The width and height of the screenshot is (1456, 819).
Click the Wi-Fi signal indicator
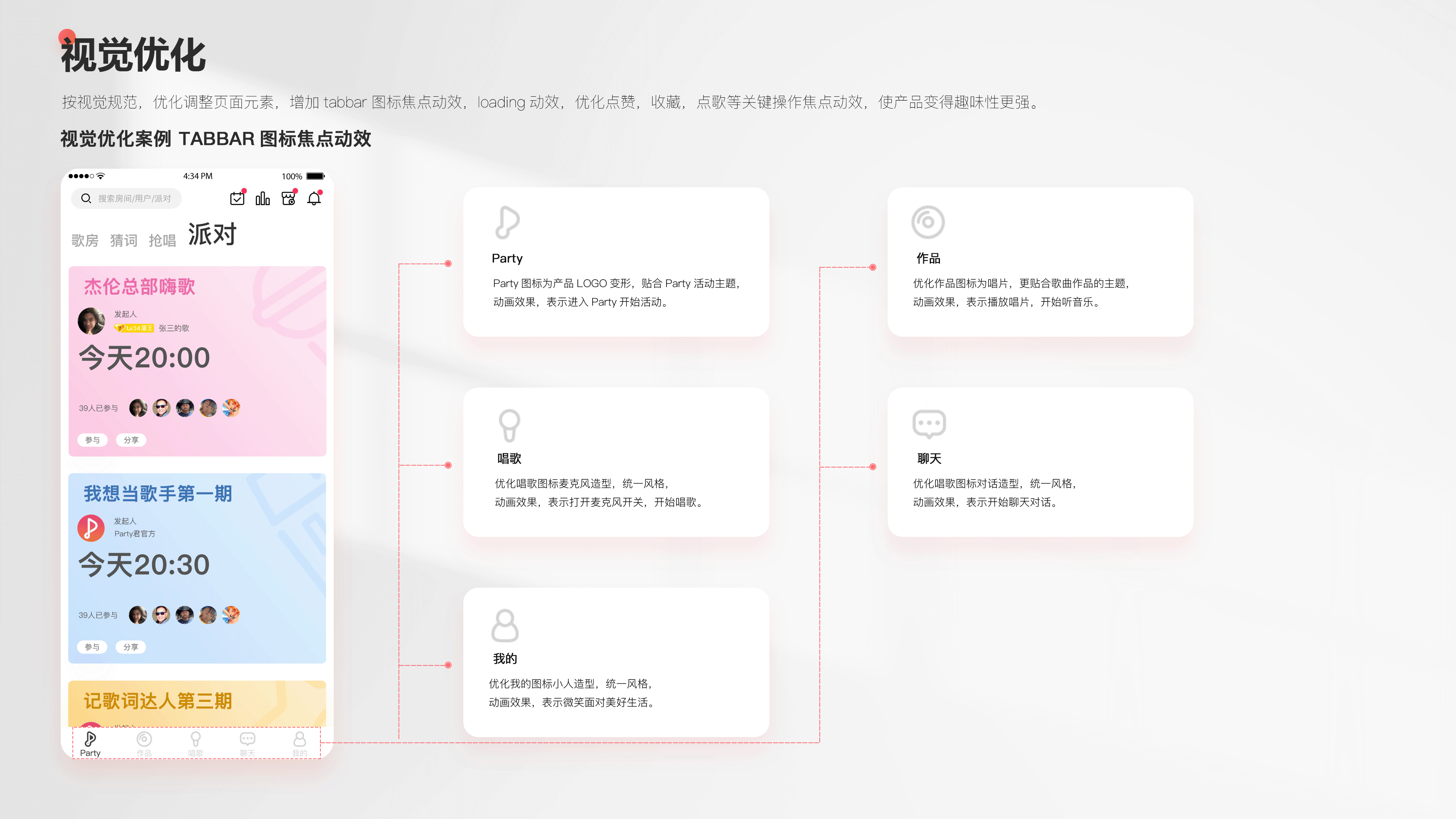[x=100, y=176]
